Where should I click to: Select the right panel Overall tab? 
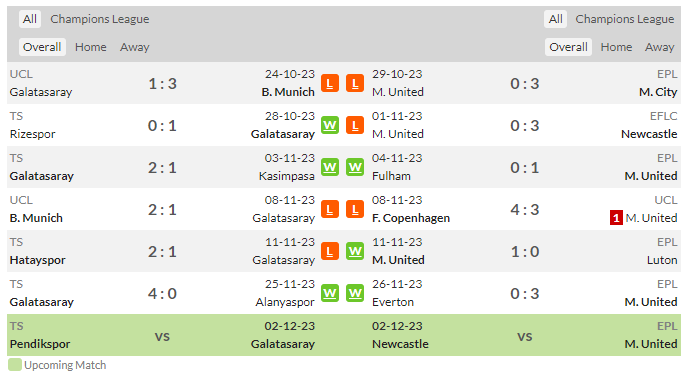(568, 47)
